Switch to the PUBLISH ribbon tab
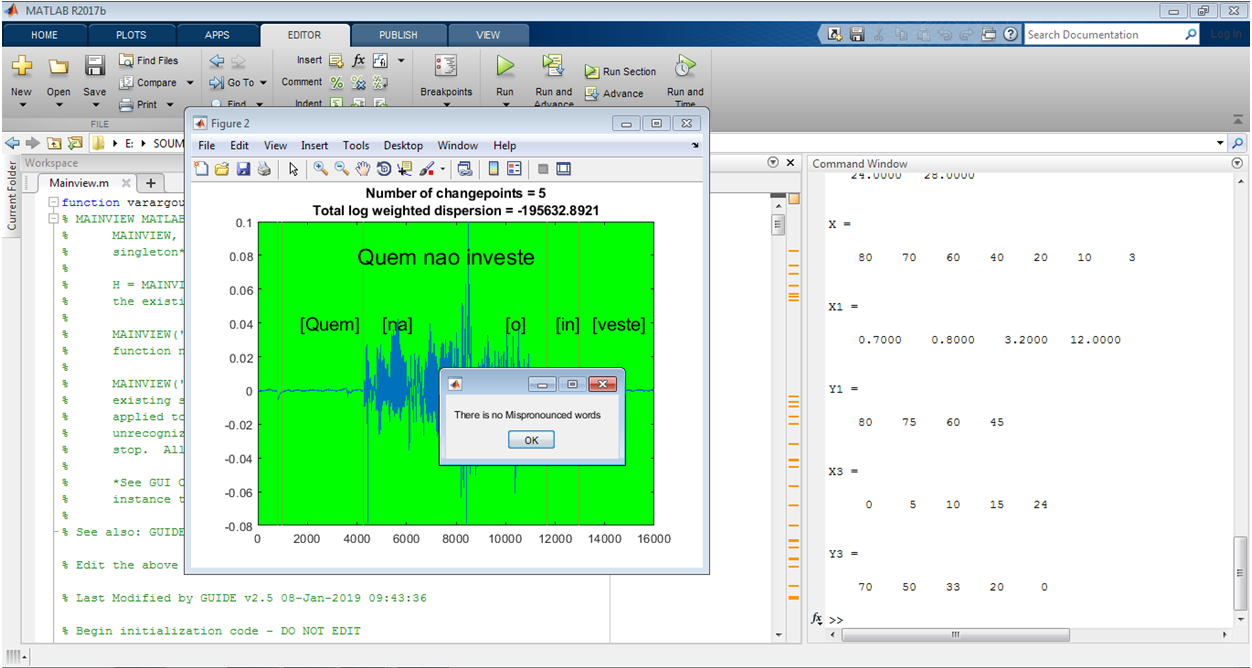Screen dimensions: 1252x668 [x=398, y=35]
